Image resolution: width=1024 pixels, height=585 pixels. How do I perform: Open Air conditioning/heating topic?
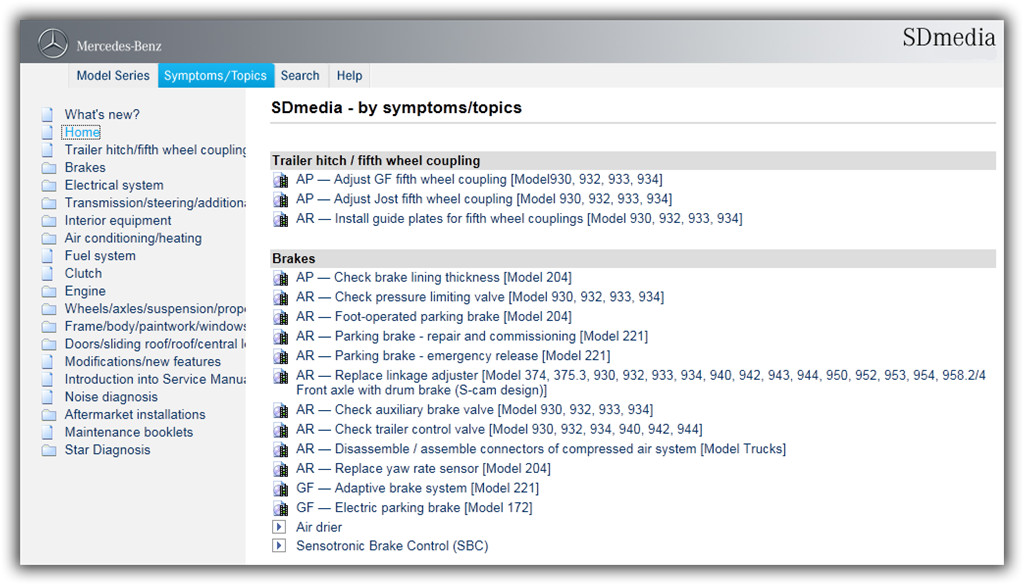click(133, 238)
